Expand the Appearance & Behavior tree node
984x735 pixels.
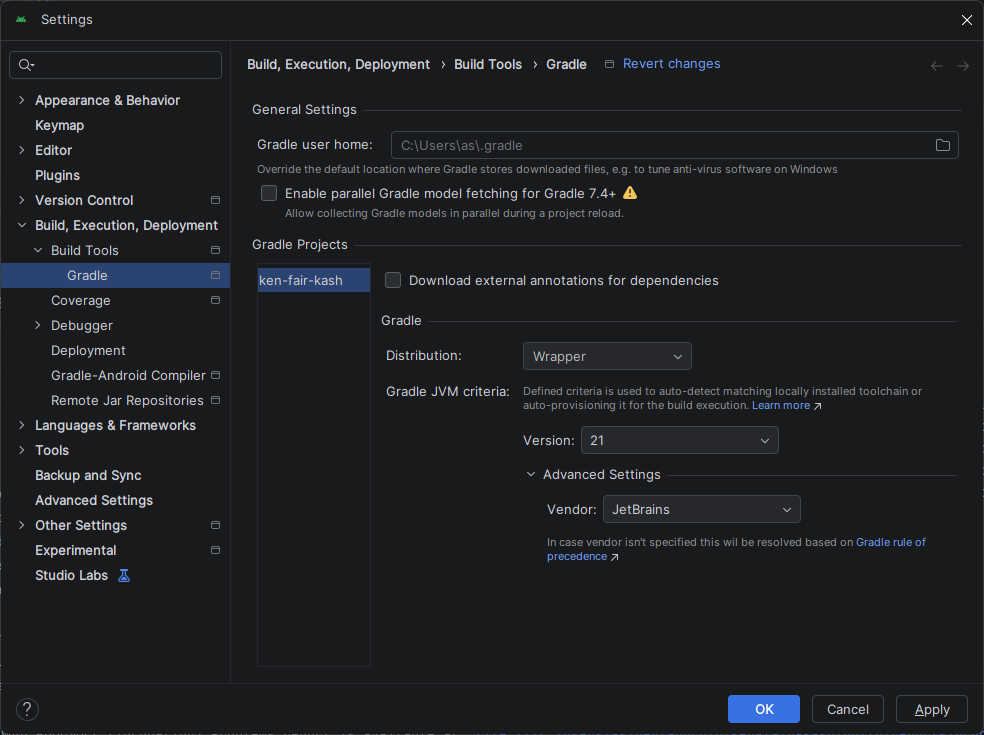[x=22, y=100]
